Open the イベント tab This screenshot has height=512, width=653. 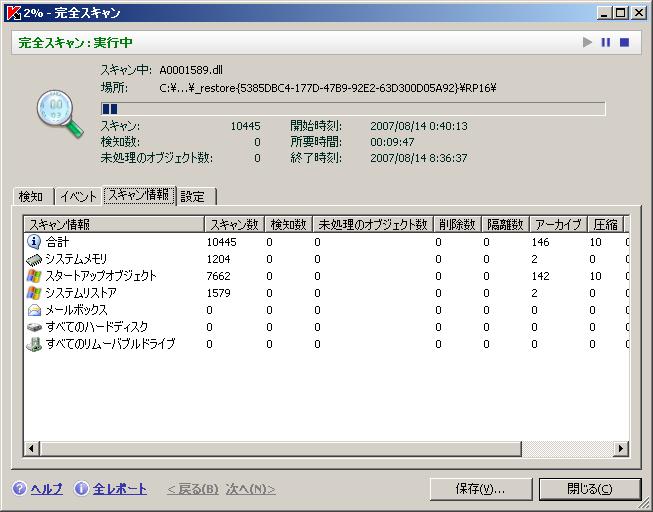77,197
